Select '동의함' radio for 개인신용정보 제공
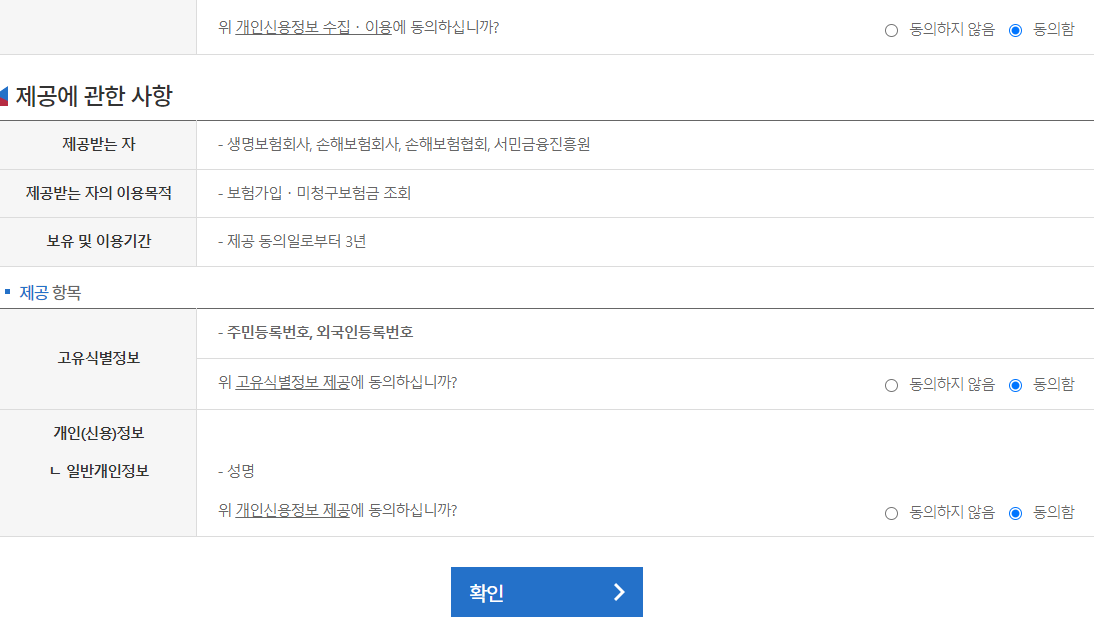This screenshot has height=639, width=1116. tap(1016, 513)
